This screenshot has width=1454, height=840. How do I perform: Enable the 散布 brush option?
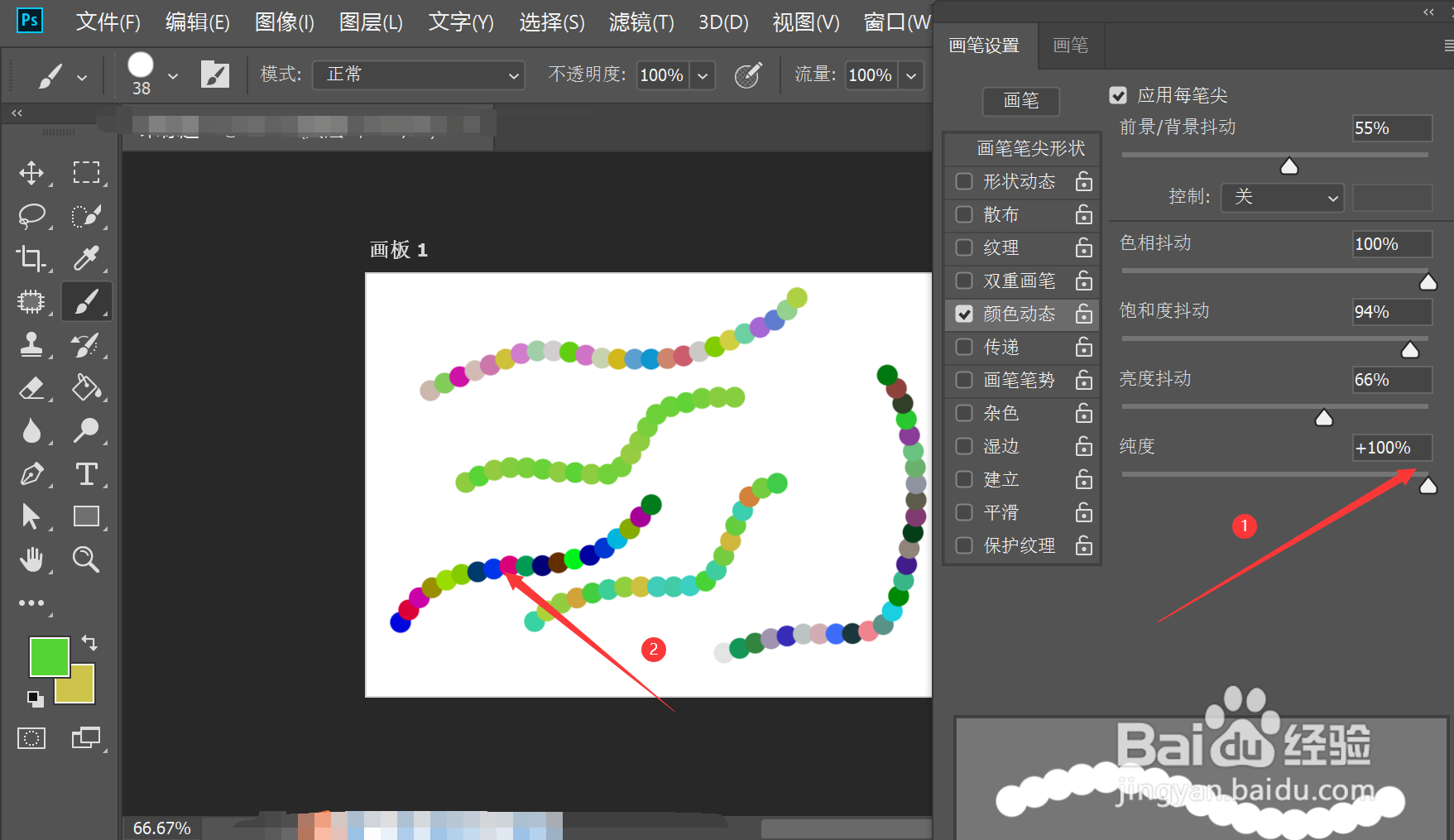(962, 214)
